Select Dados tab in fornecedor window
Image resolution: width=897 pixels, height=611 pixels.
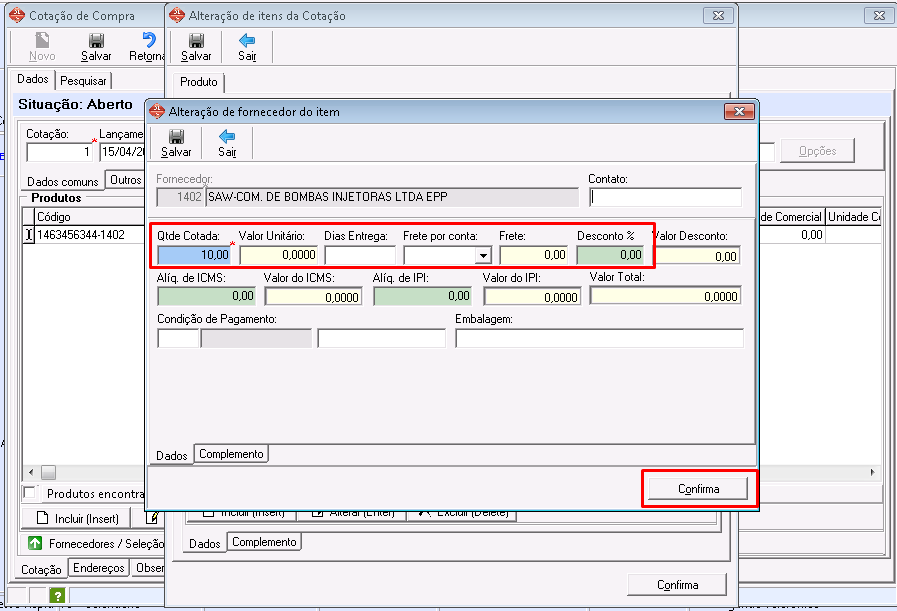click(172, 455)
